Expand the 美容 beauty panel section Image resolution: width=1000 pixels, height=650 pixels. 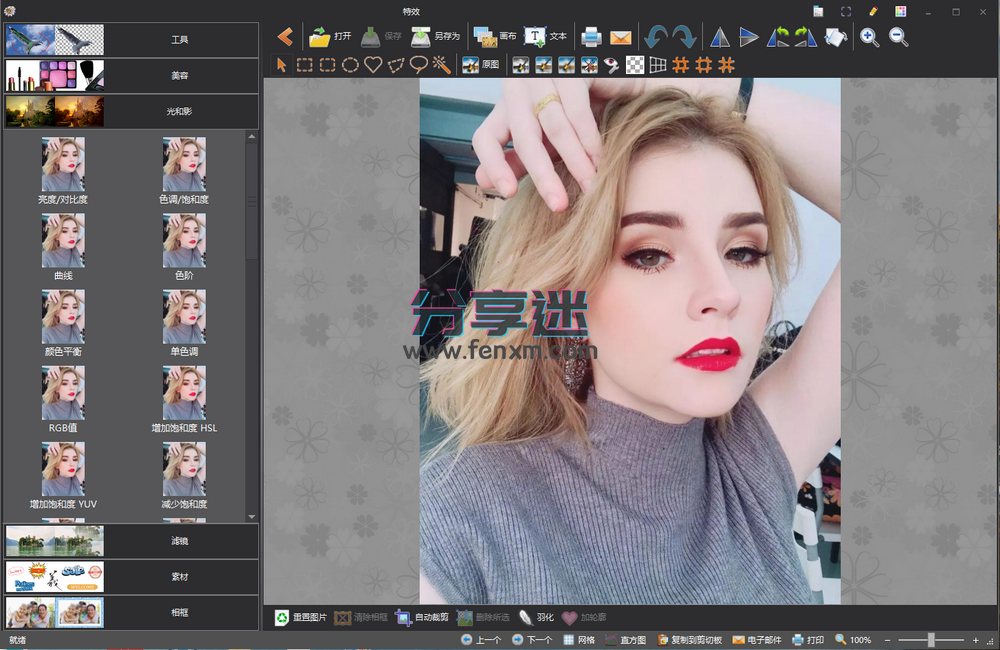click(131, 75)
